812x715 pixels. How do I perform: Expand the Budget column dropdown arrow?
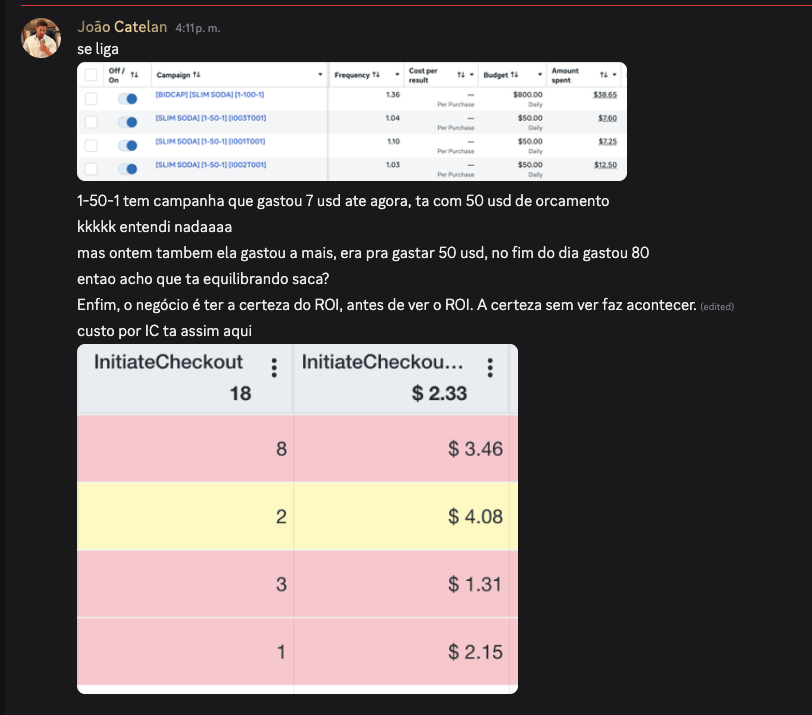point(540,75)
